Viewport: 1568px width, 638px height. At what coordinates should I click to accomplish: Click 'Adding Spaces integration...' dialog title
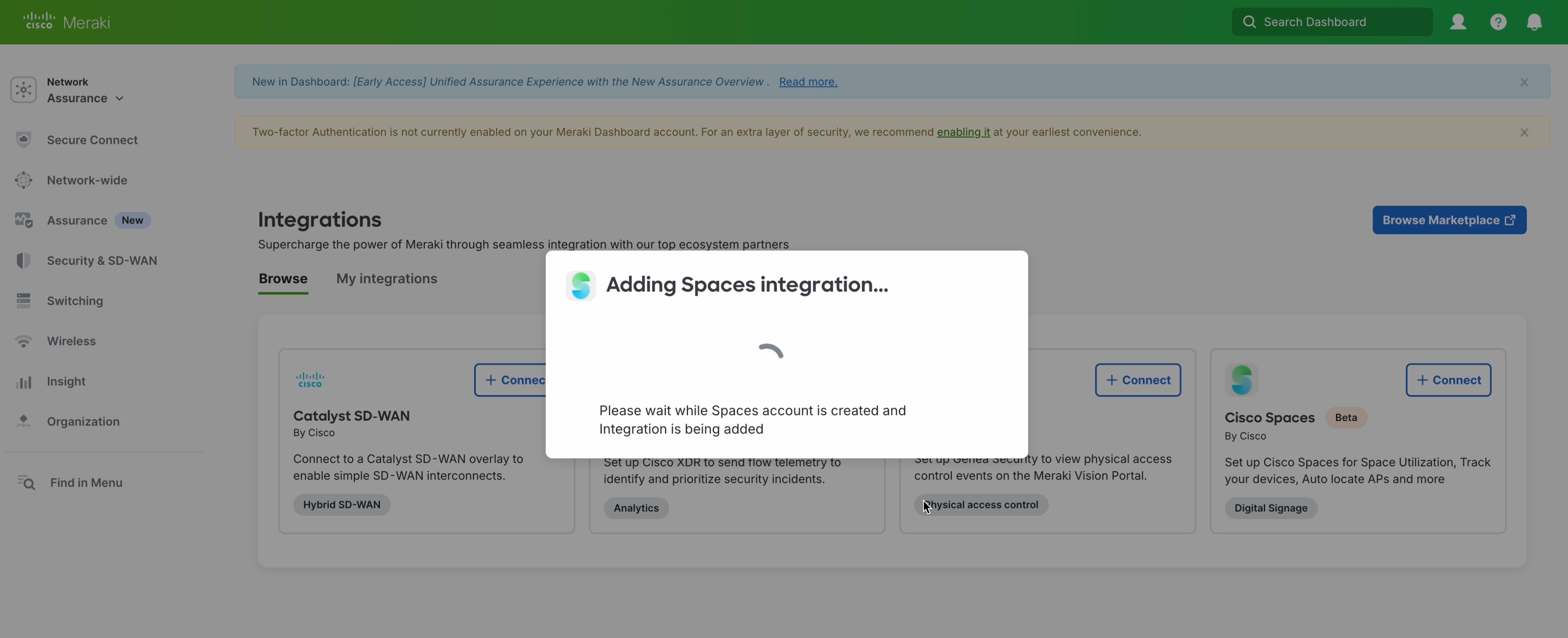[747, 284]
